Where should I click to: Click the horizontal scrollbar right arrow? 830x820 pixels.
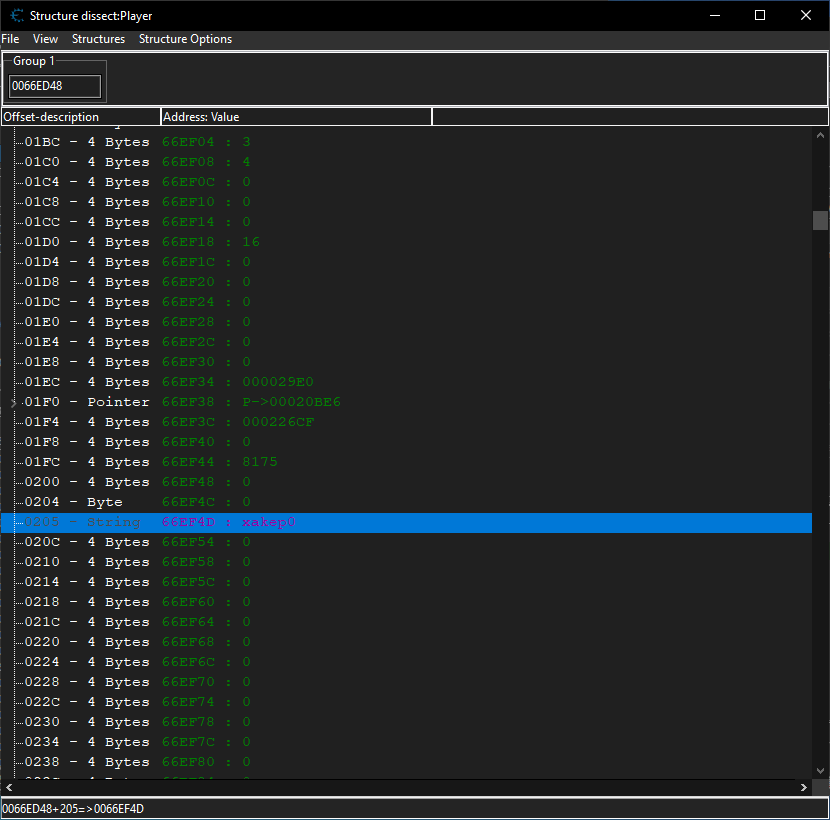coord(804,788)
